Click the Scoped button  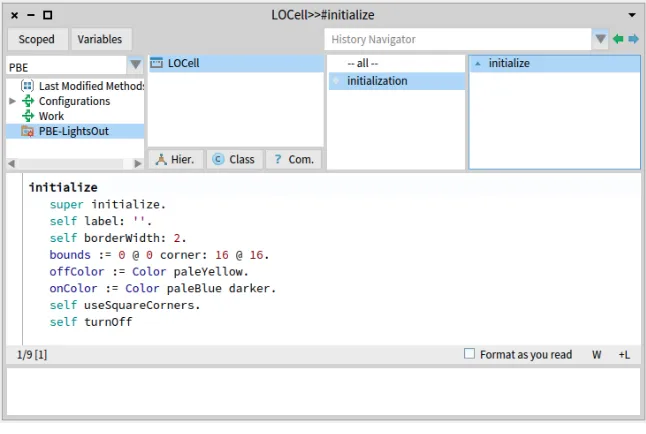tap(37, 39)
